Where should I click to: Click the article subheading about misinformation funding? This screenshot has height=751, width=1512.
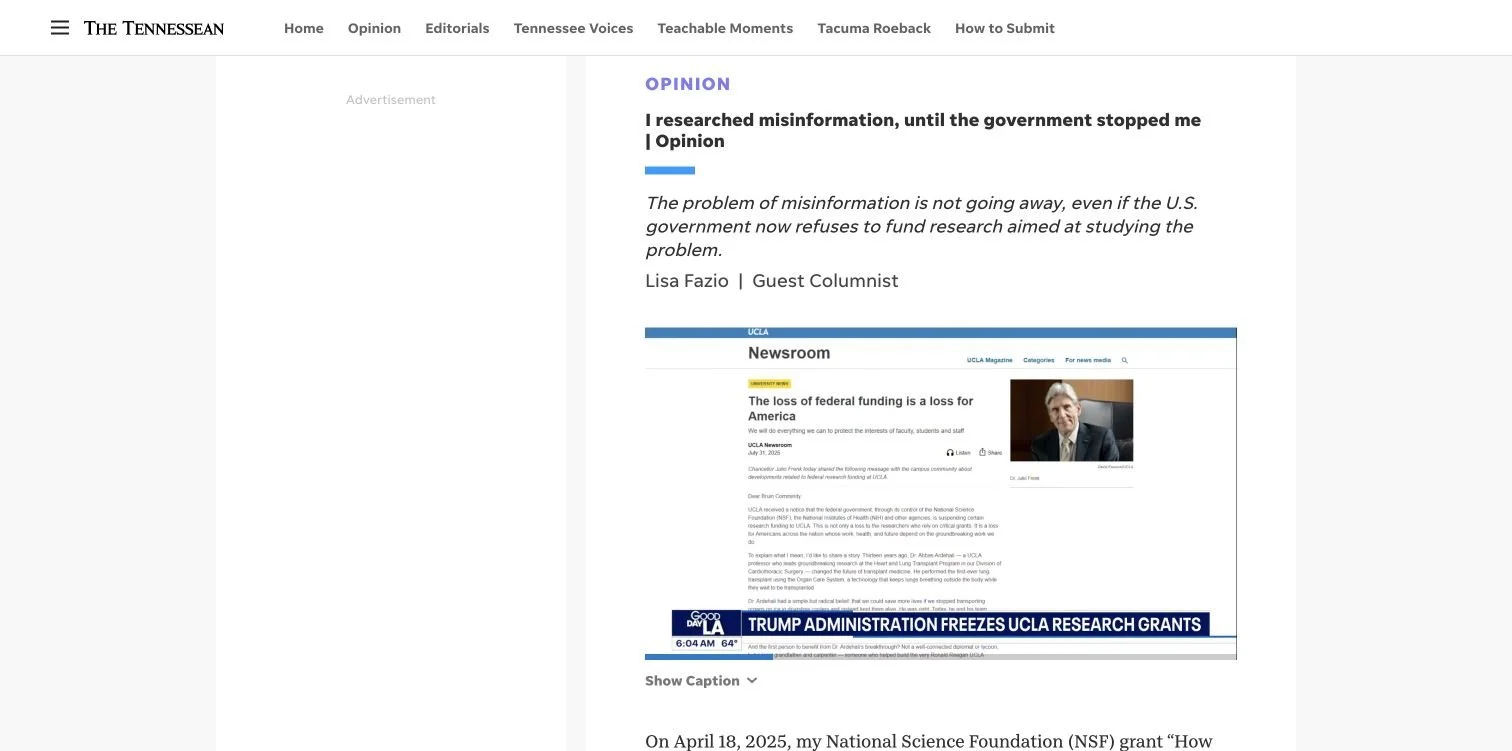tap(921, 226)
